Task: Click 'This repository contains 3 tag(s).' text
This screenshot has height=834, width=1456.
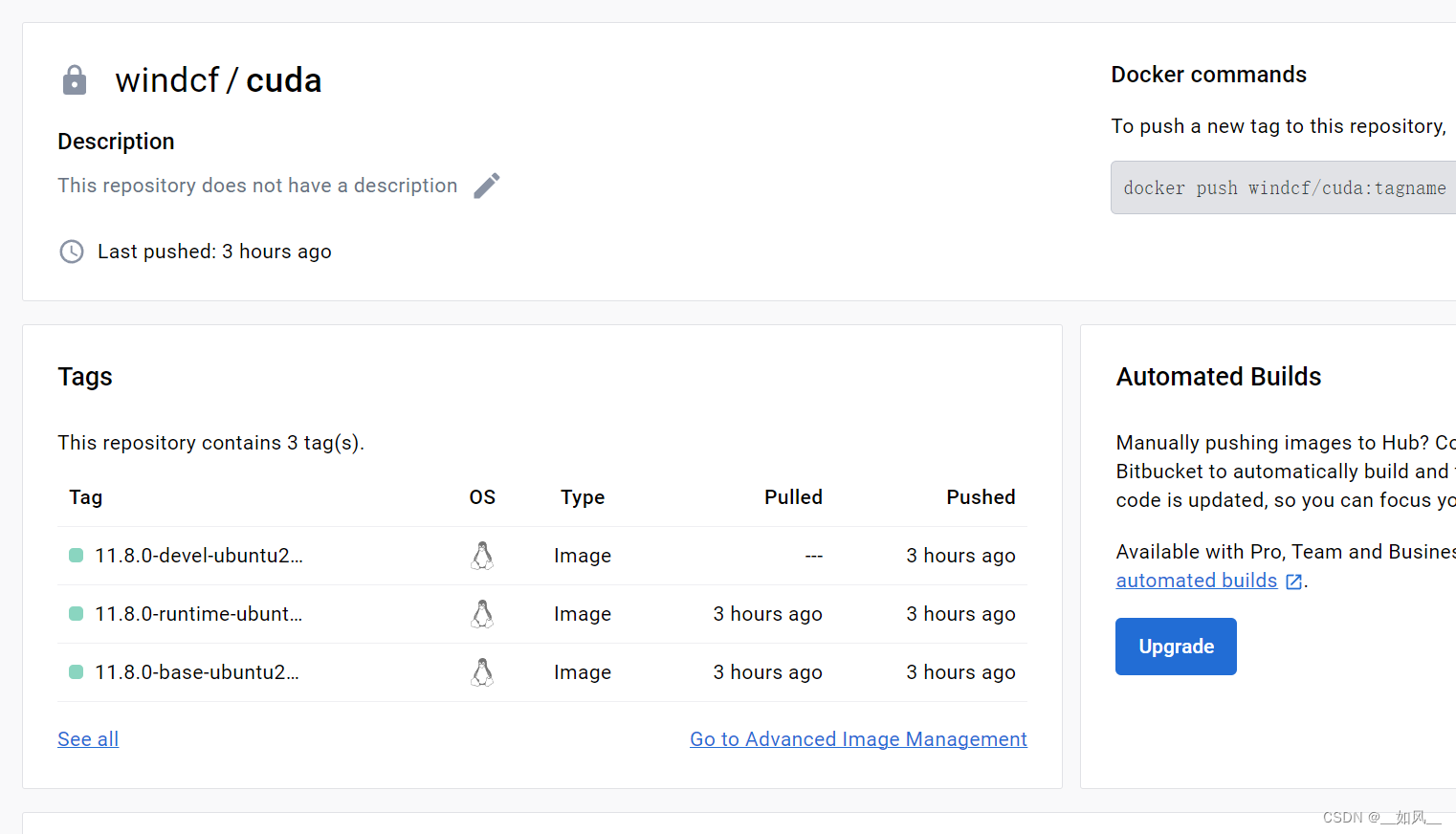Action: point(210,443)
